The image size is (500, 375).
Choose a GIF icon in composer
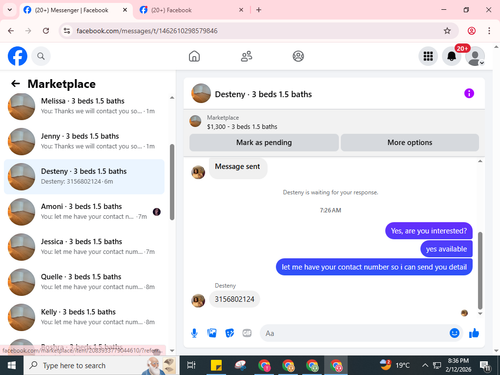247,333
